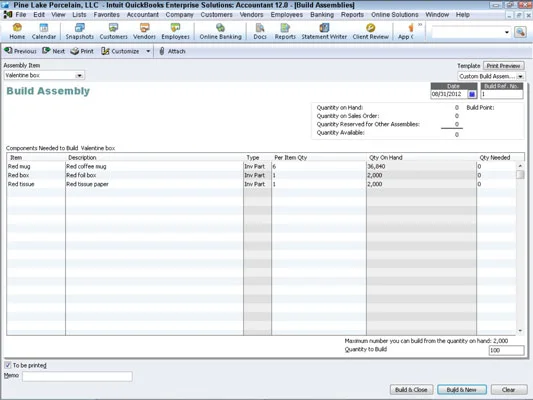Expand the Customize dropdown arrow
533x400 pixels.
point(148,51)
